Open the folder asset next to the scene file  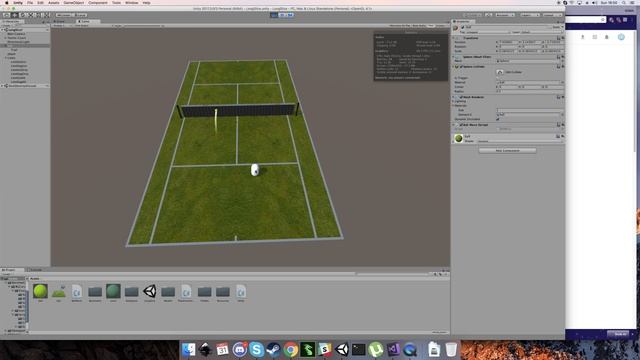tap(168, 291)
